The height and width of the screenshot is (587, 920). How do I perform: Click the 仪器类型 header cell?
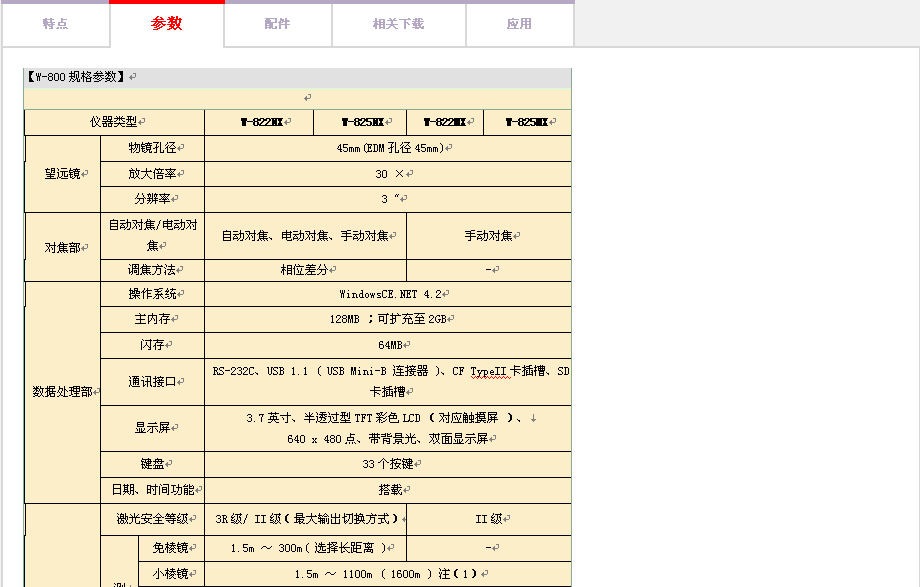[114, 122]
